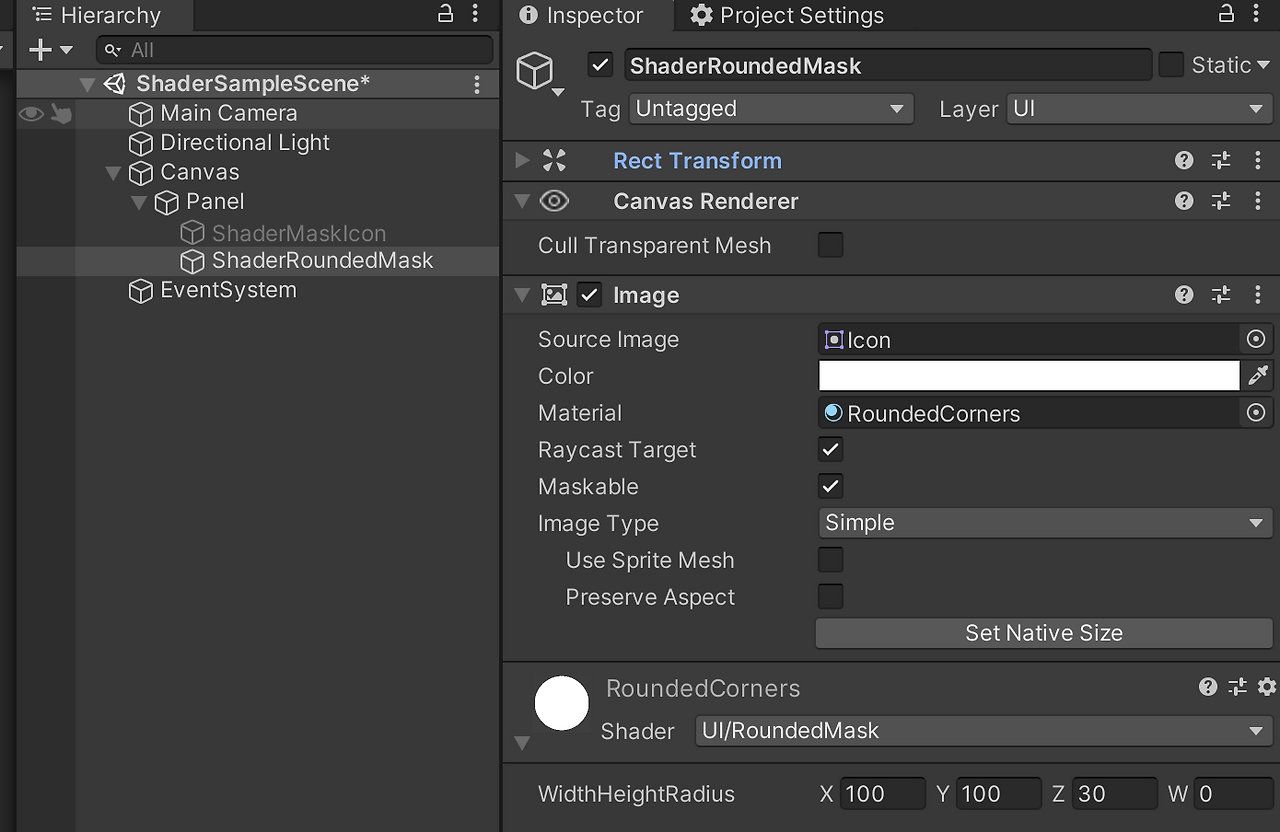The height and width of the screenshot is (832, 1280).
Task: Toggle the Raycast Target checkbox
Action: point(830,449)
